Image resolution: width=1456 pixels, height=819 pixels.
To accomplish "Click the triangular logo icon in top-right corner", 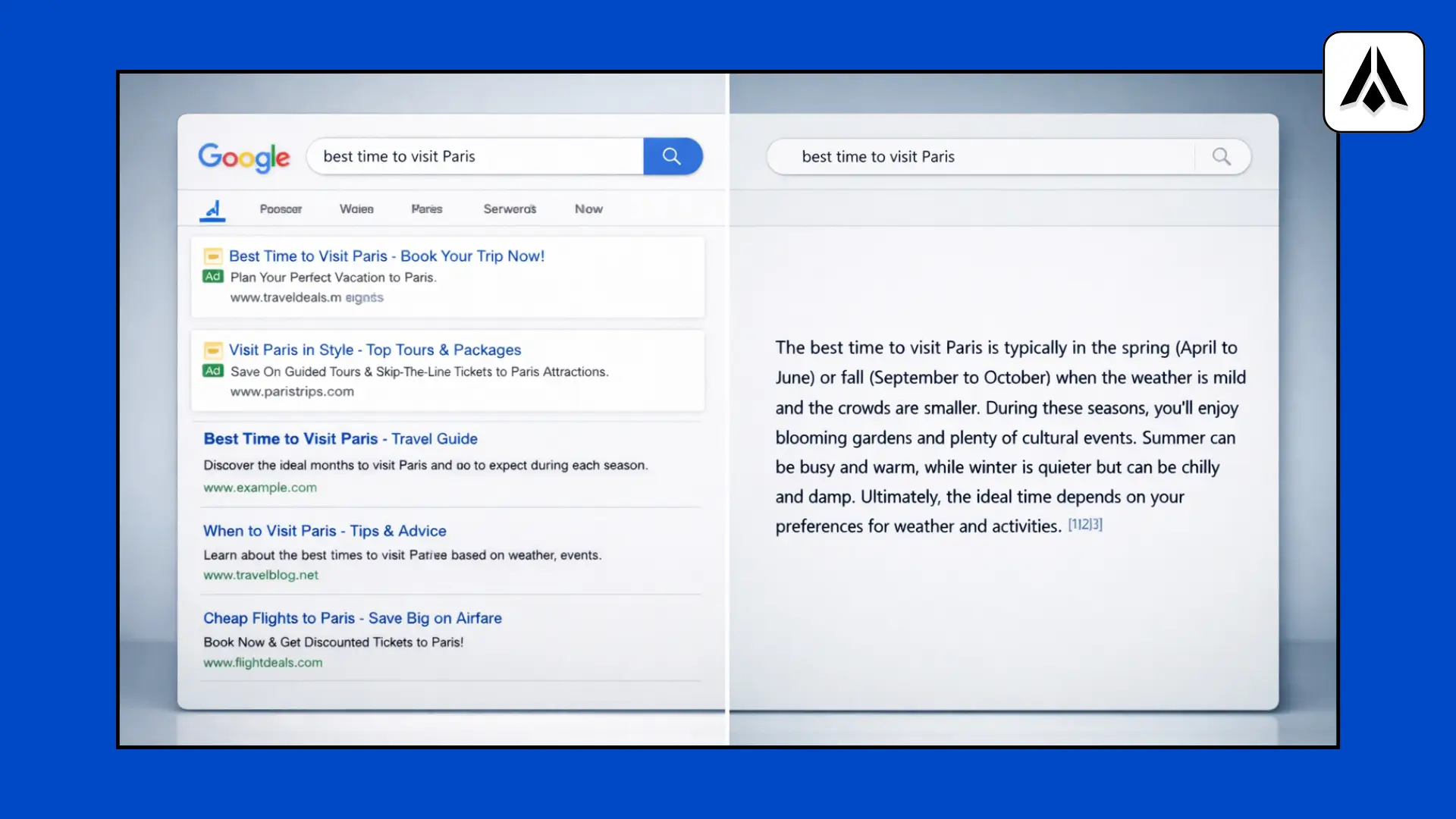I will (1373, 81).
